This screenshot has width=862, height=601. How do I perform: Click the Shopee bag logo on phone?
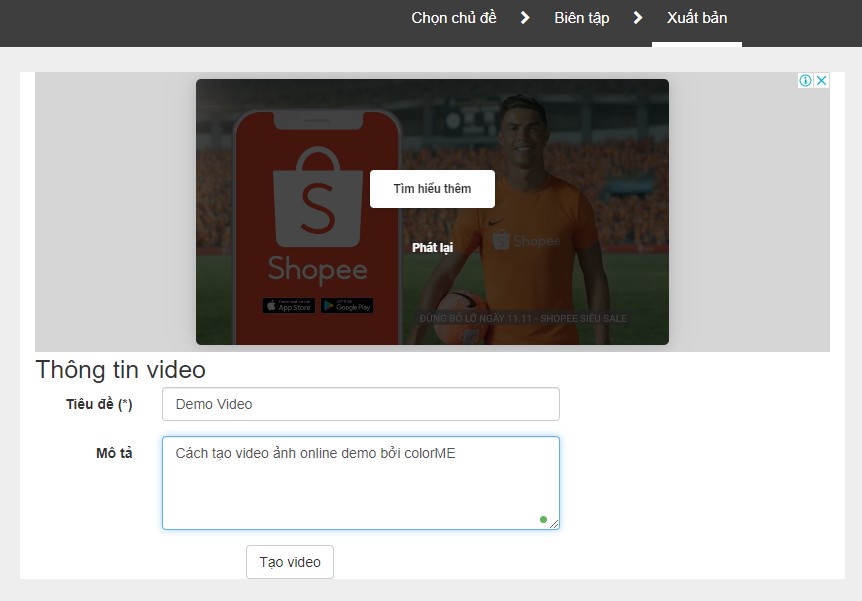(318, 197)
